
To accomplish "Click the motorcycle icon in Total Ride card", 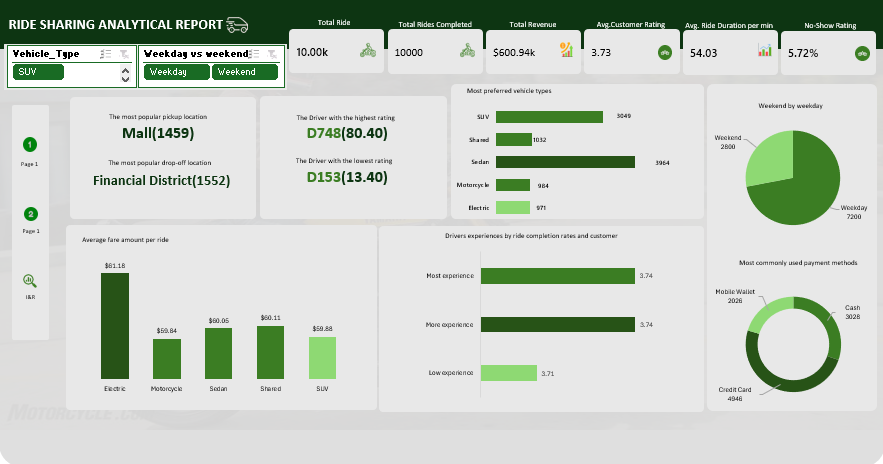I will [368, 51].
